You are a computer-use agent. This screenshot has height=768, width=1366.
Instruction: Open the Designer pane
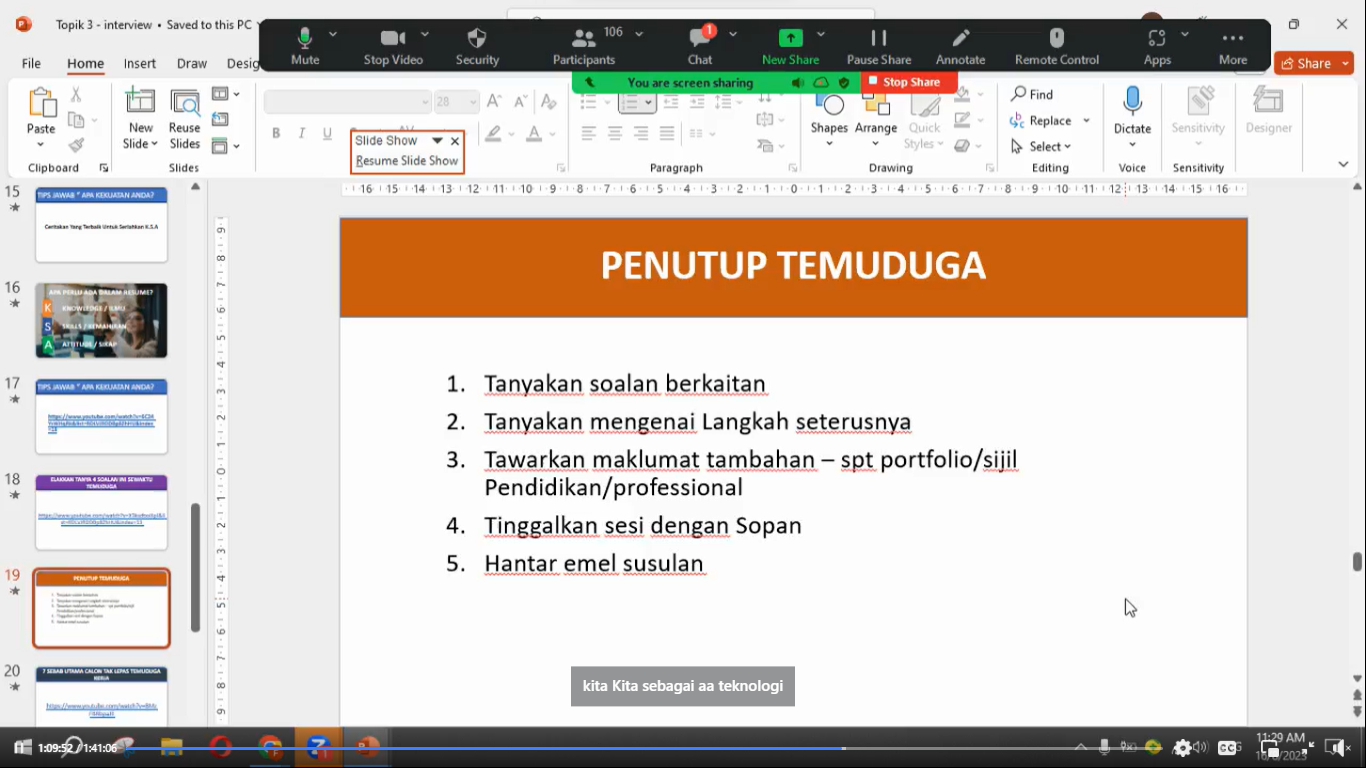tap(1269, 111)
